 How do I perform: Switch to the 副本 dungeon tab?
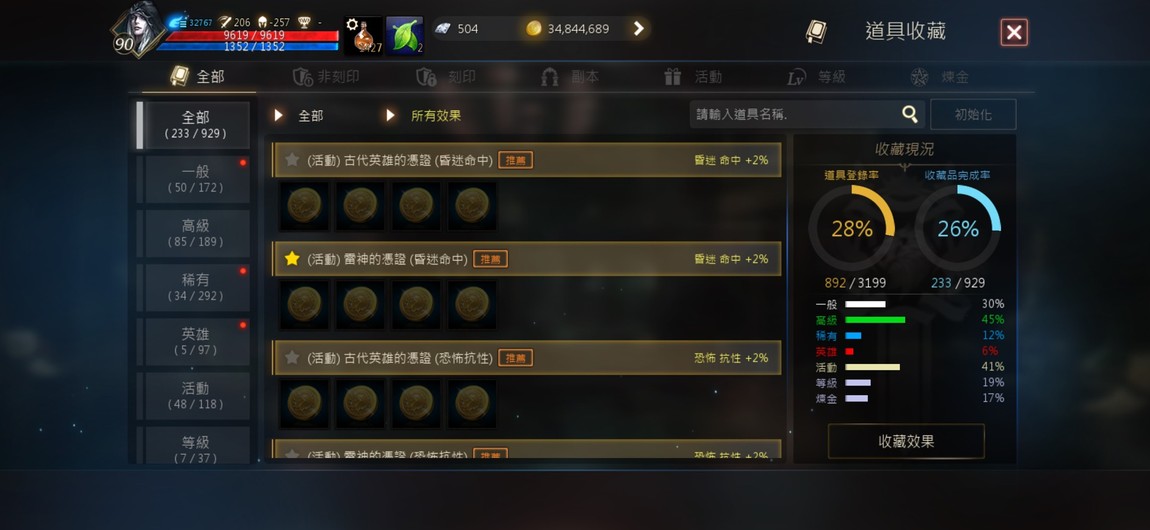pos(571,77)
